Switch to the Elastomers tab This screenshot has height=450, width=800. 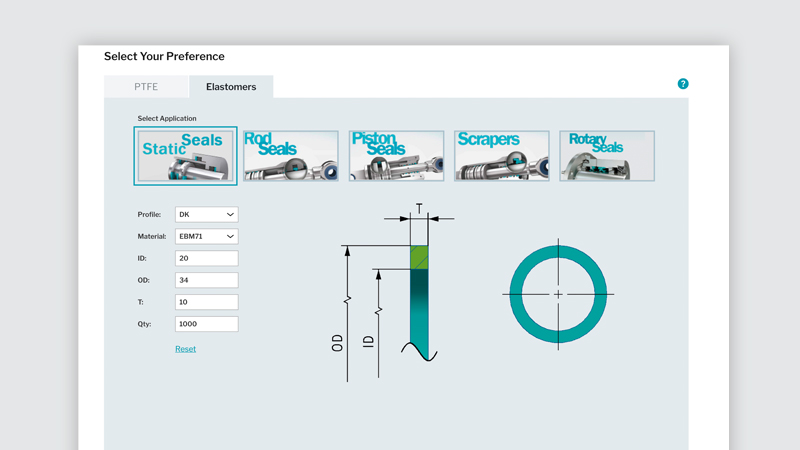pyautogui.click(x=231, y=87)
